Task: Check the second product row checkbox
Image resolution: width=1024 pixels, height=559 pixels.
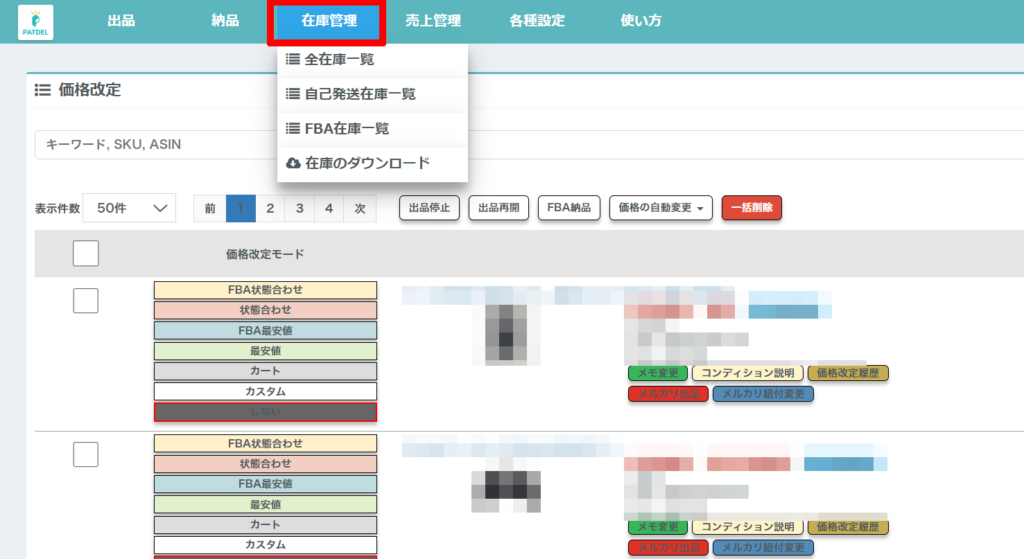Action: click(86, 454)
